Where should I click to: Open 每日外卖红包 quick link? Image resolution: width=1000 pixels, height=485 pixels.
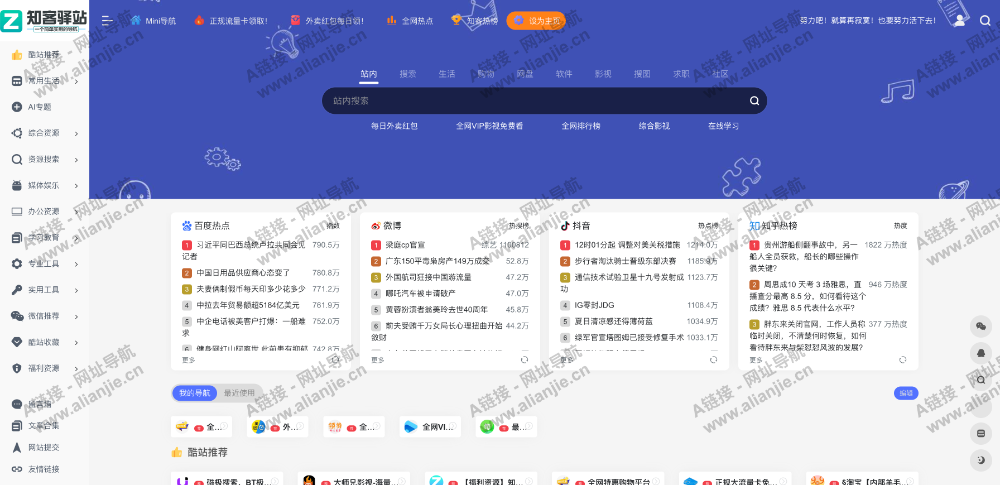point(394,126)
